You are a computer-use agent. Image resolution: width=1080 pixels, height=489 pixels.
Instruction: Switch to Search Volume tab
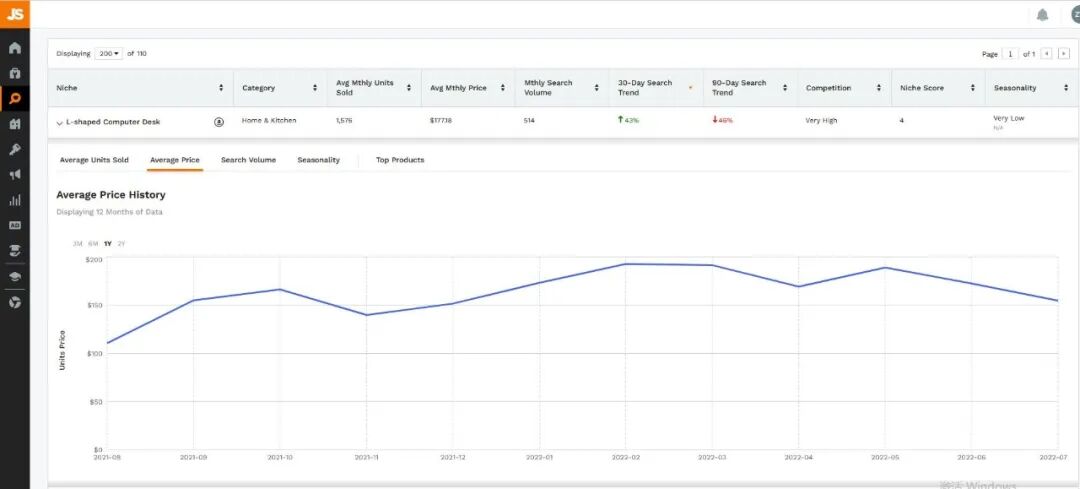click(248, 160)
